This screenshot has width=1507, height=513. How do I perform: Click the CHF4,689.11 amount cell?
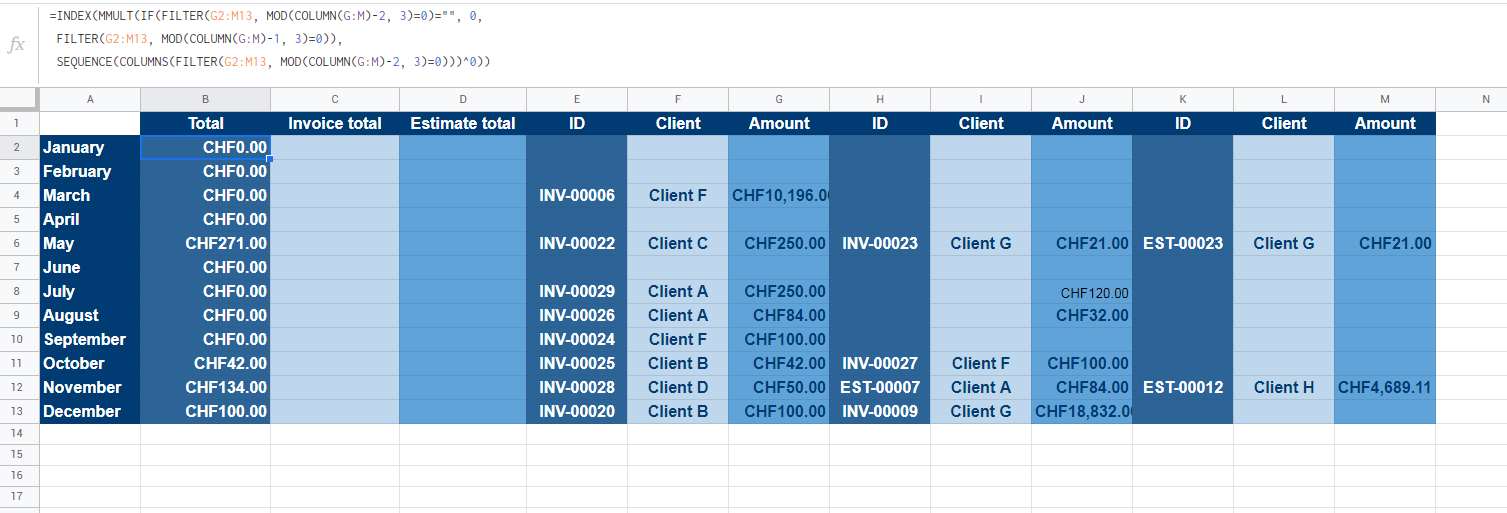(x=1385, y=387)
